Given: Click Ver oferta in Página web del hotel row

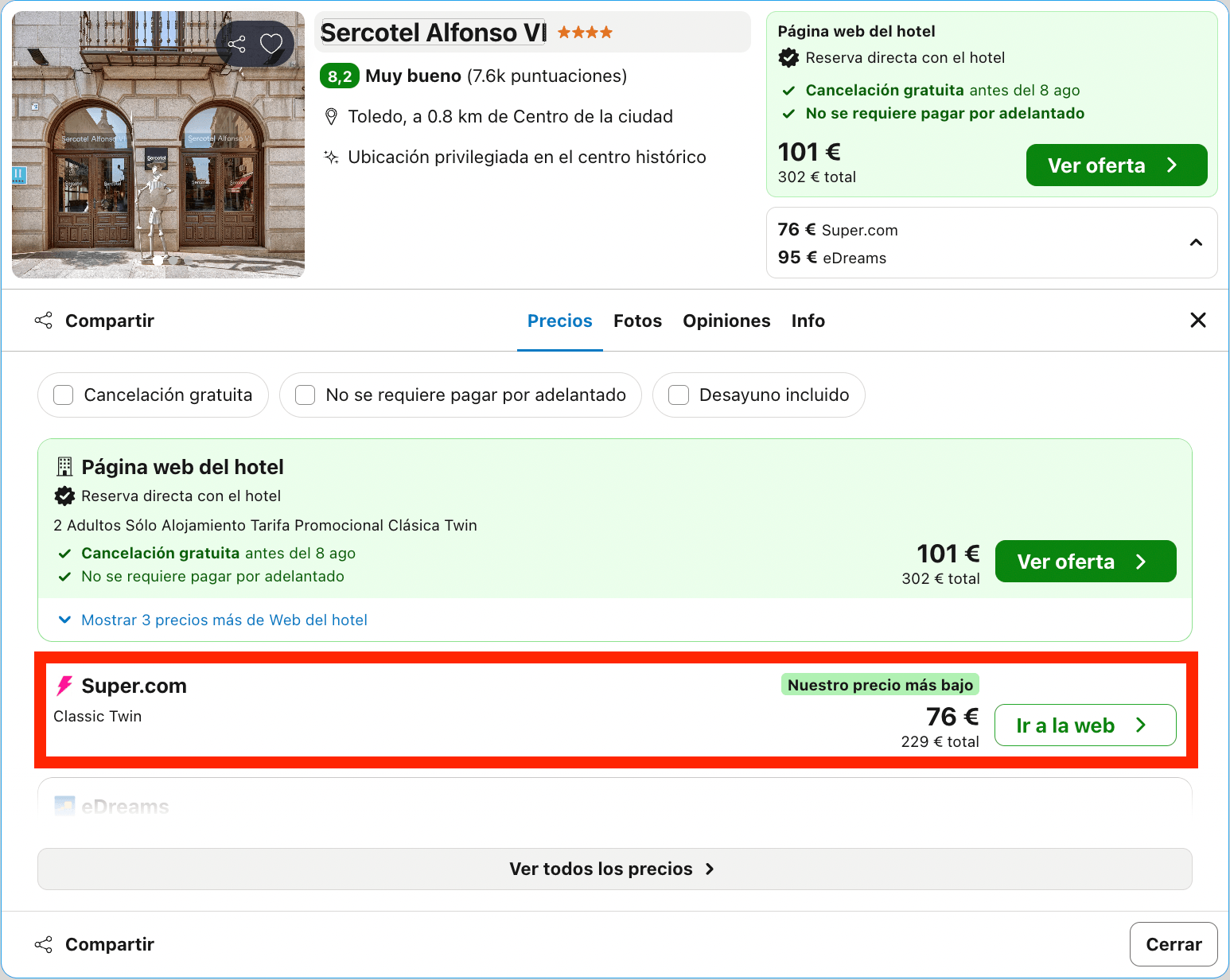Looking at the screenshot, I should (x=1085, y=562).
